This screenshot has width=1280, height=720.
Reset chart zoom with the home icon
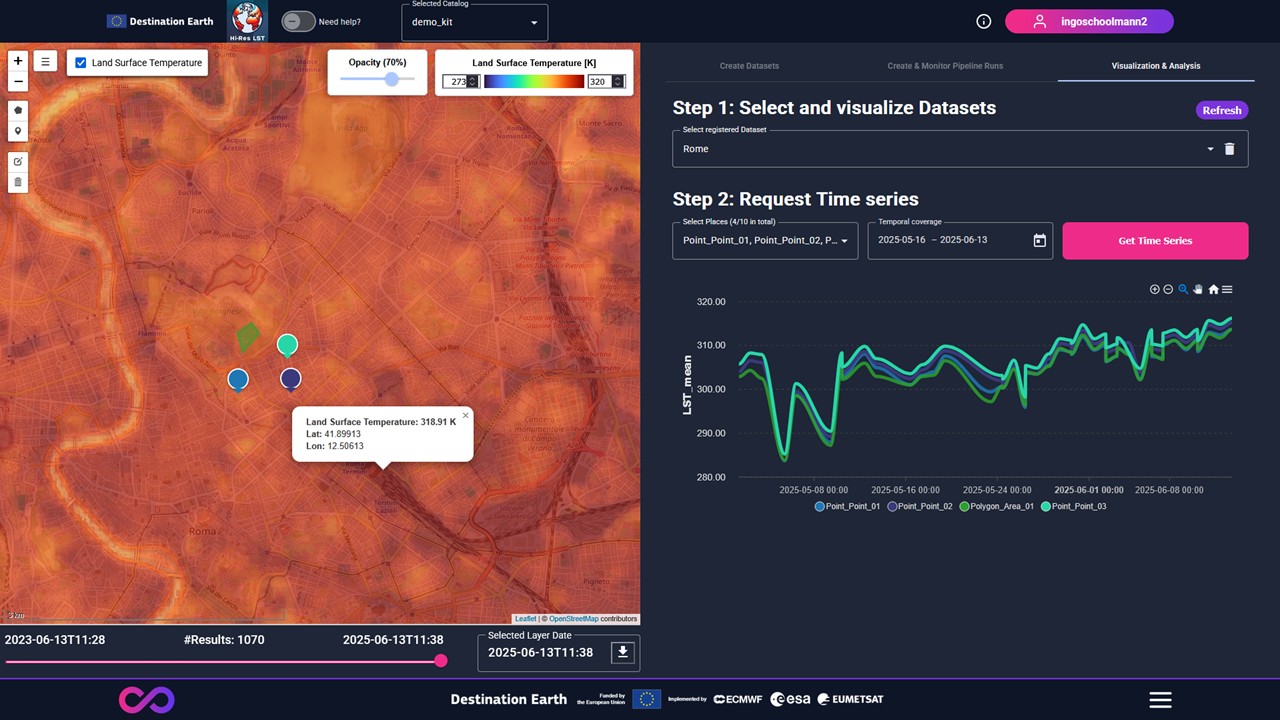click(1213, 289)
